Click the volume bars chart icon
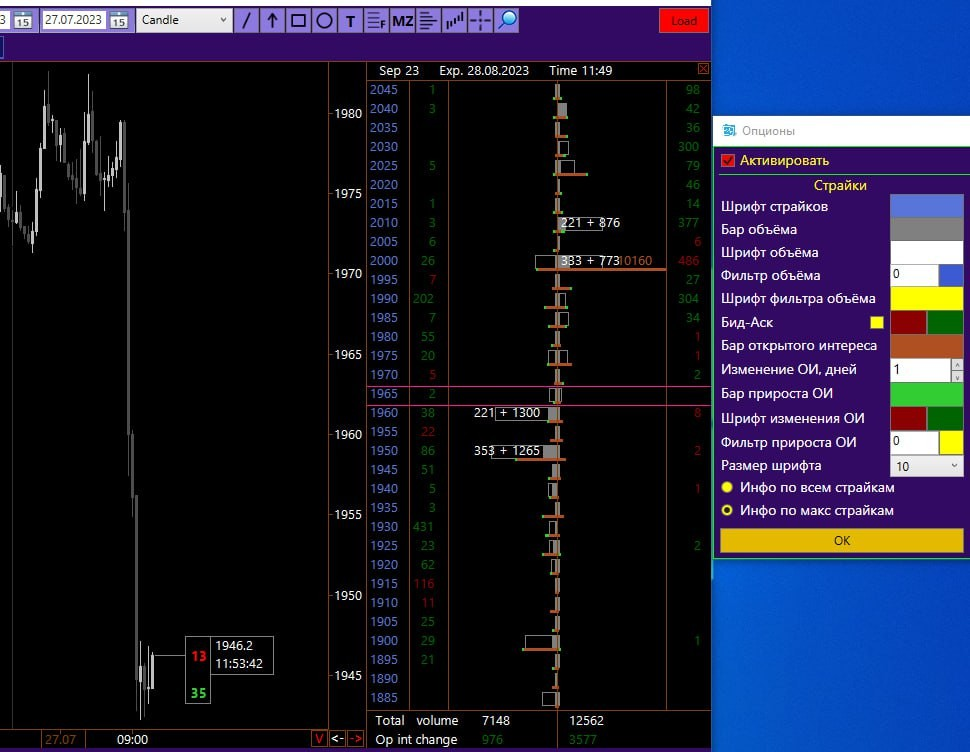Screen dimensions: 970x752 (x=455, y=20)
